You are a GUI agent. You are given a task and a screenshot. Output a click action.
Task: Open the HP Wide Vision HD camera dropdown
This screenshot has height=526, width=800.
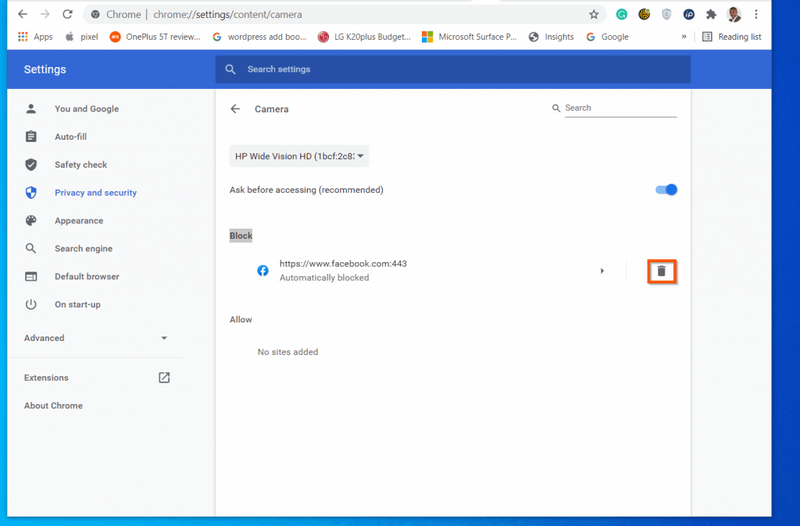[x=299, y=156]
